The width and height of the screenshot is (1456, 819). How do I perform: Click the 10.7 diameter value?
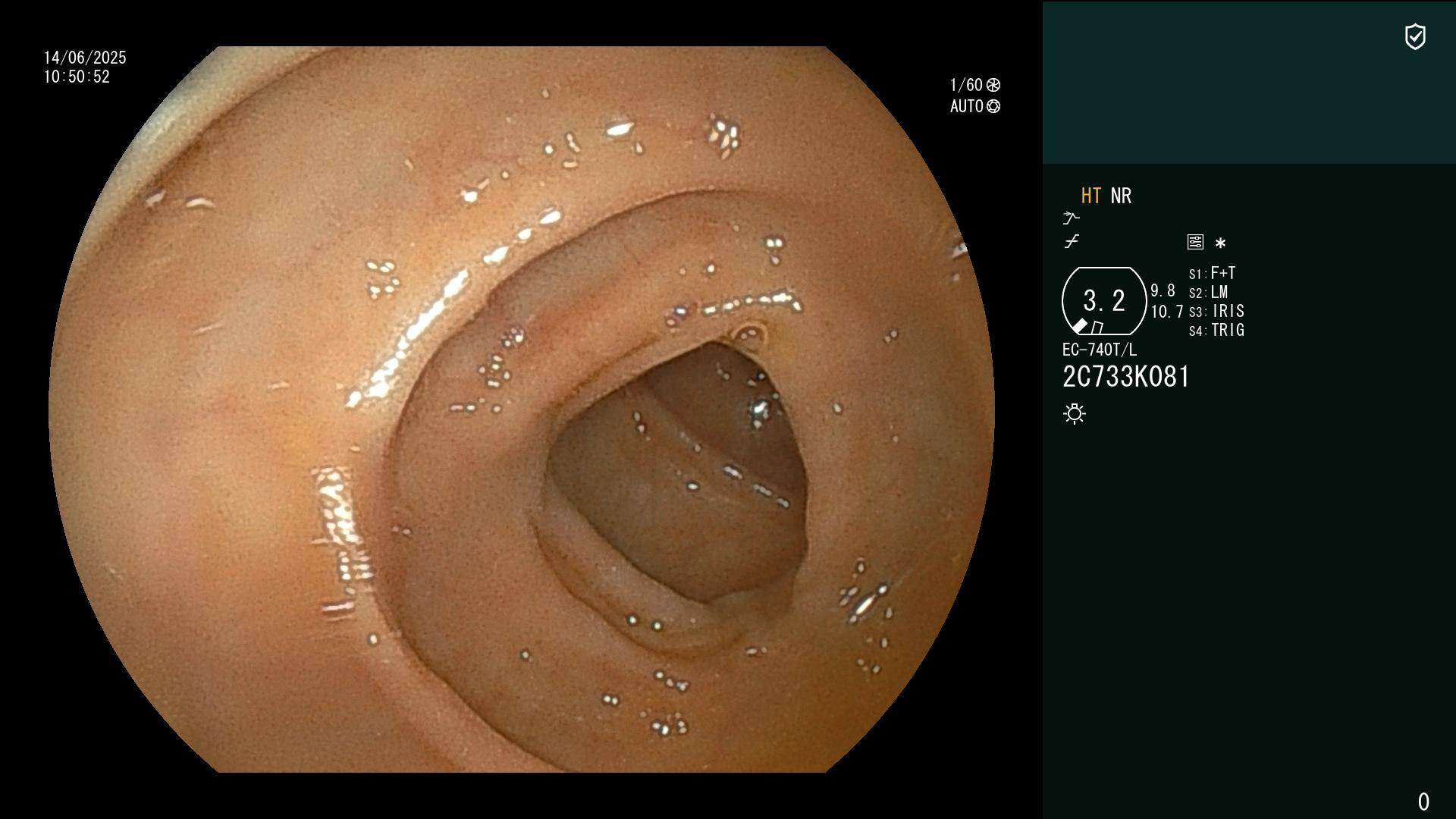tap(1167, 312)
